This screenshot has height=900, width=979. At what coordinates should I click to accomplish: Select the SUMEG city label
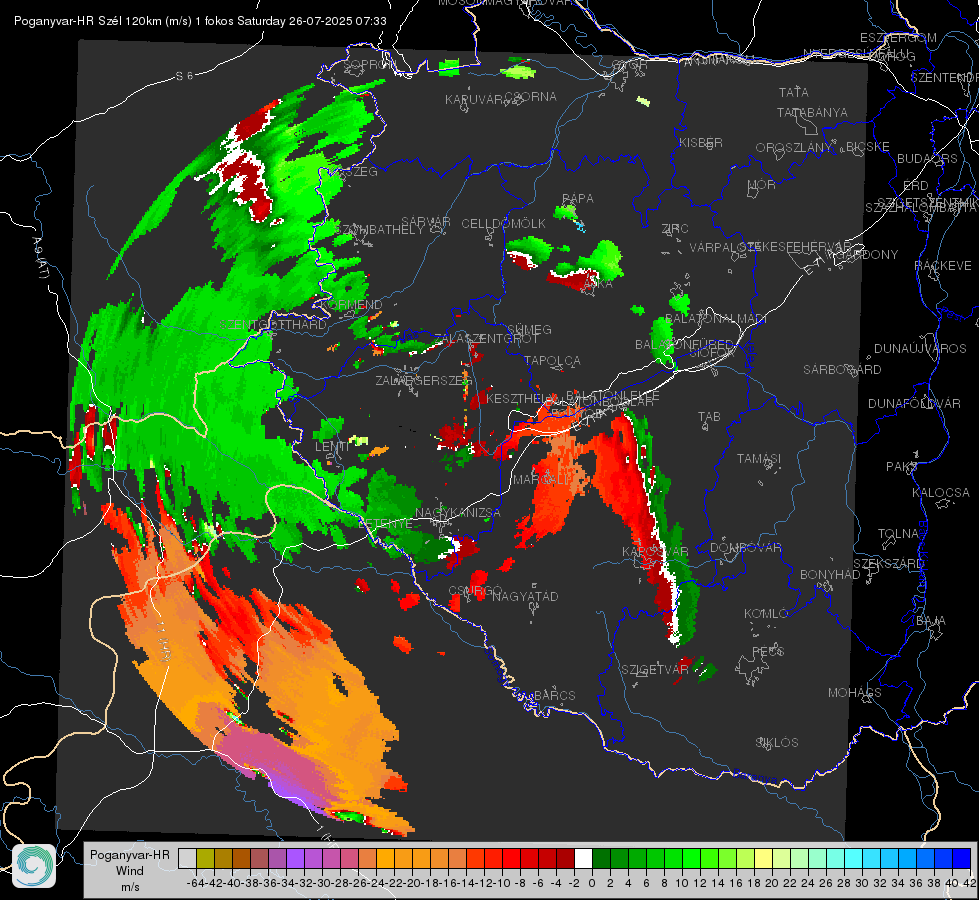pos(529,329)
